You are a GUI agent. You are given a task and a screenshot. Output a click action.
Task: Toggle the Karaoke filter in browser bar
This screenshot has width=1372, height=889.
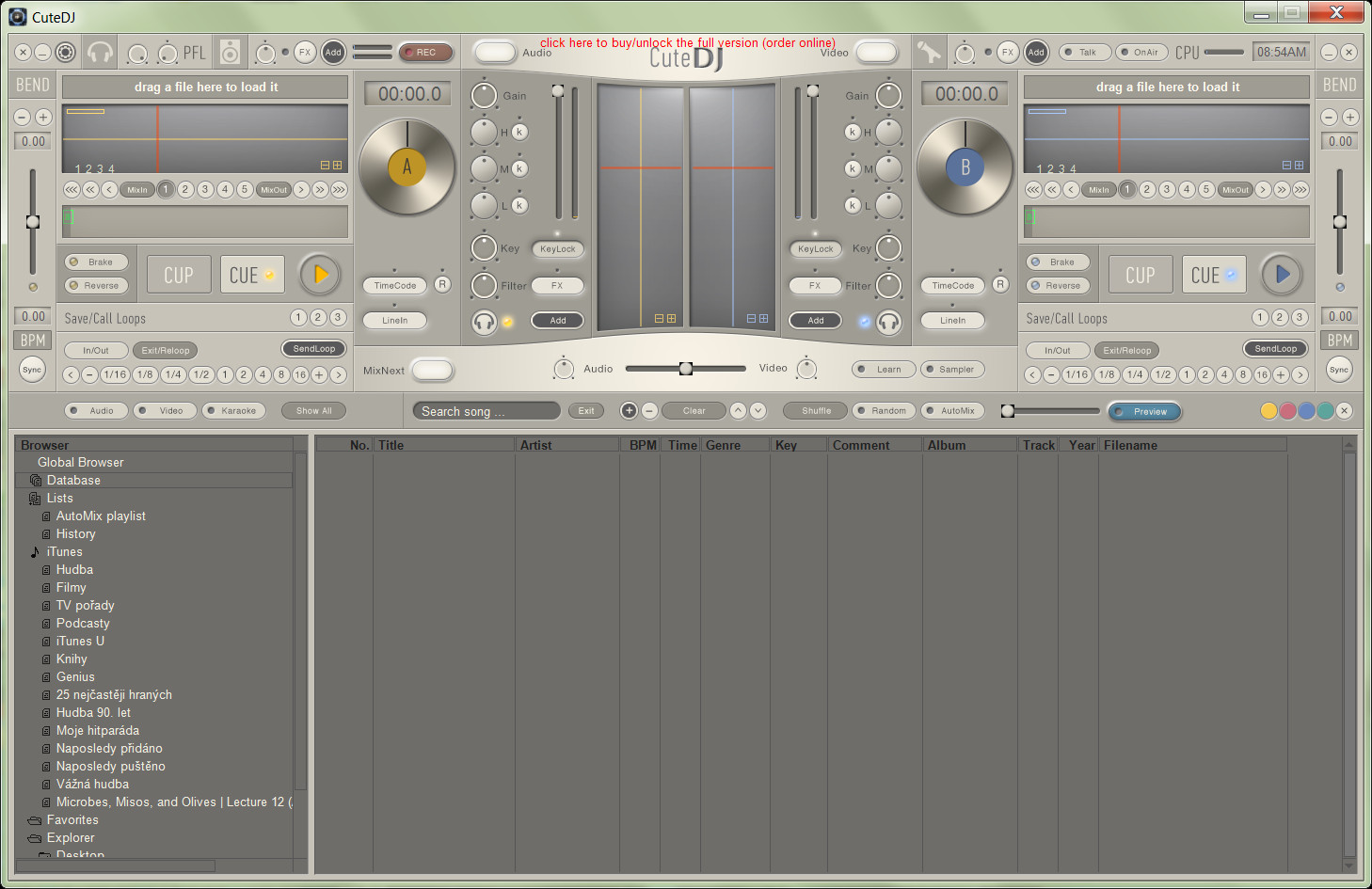point(234,410)
